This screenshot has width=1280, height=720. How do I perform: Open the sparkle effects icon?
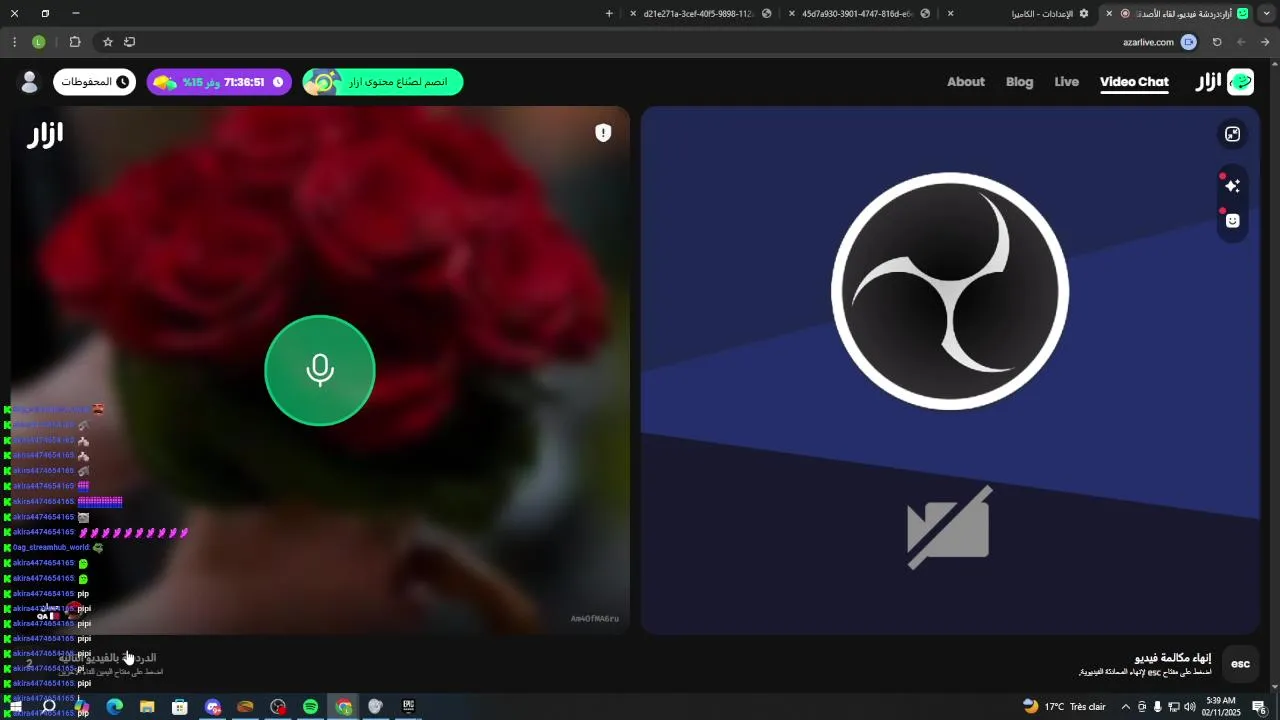(x=1232, y=186)
